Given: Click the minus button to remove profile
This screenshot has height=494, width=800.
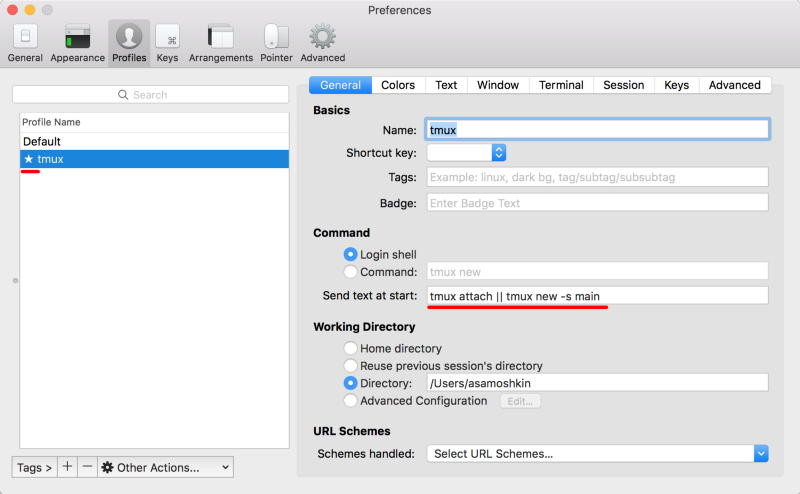Looking at the screenshot, I should pyautogui.click(x=87, y=467).
